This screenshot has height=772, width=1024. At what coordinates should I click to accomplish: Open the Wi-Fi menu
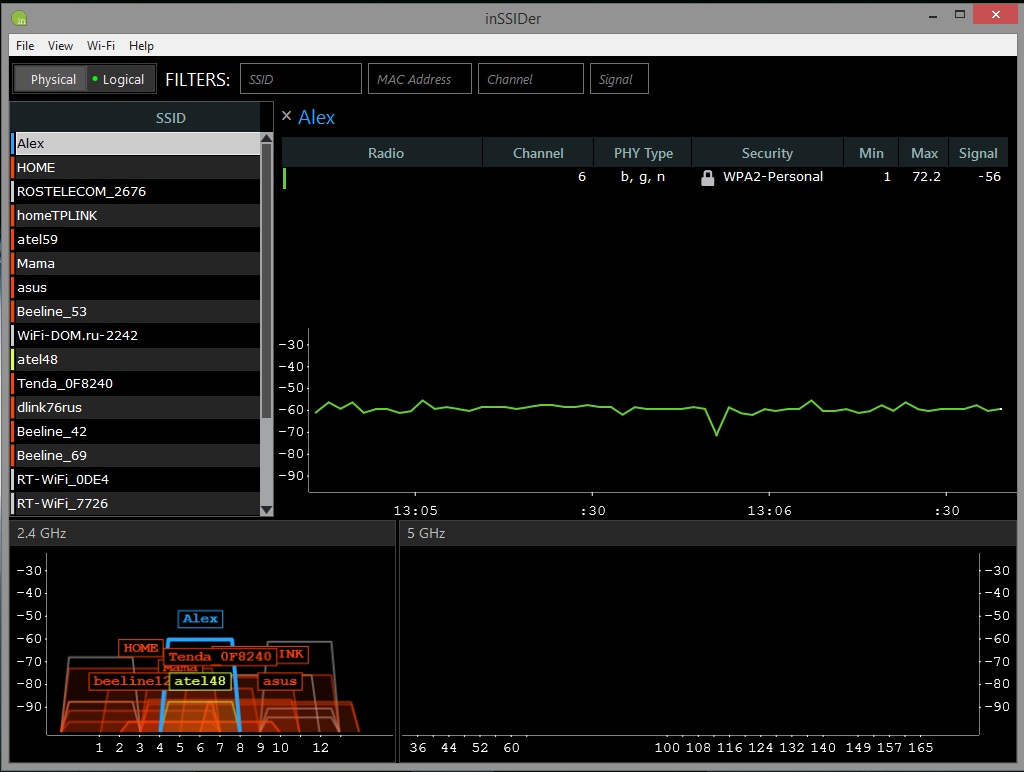[100, 45]
